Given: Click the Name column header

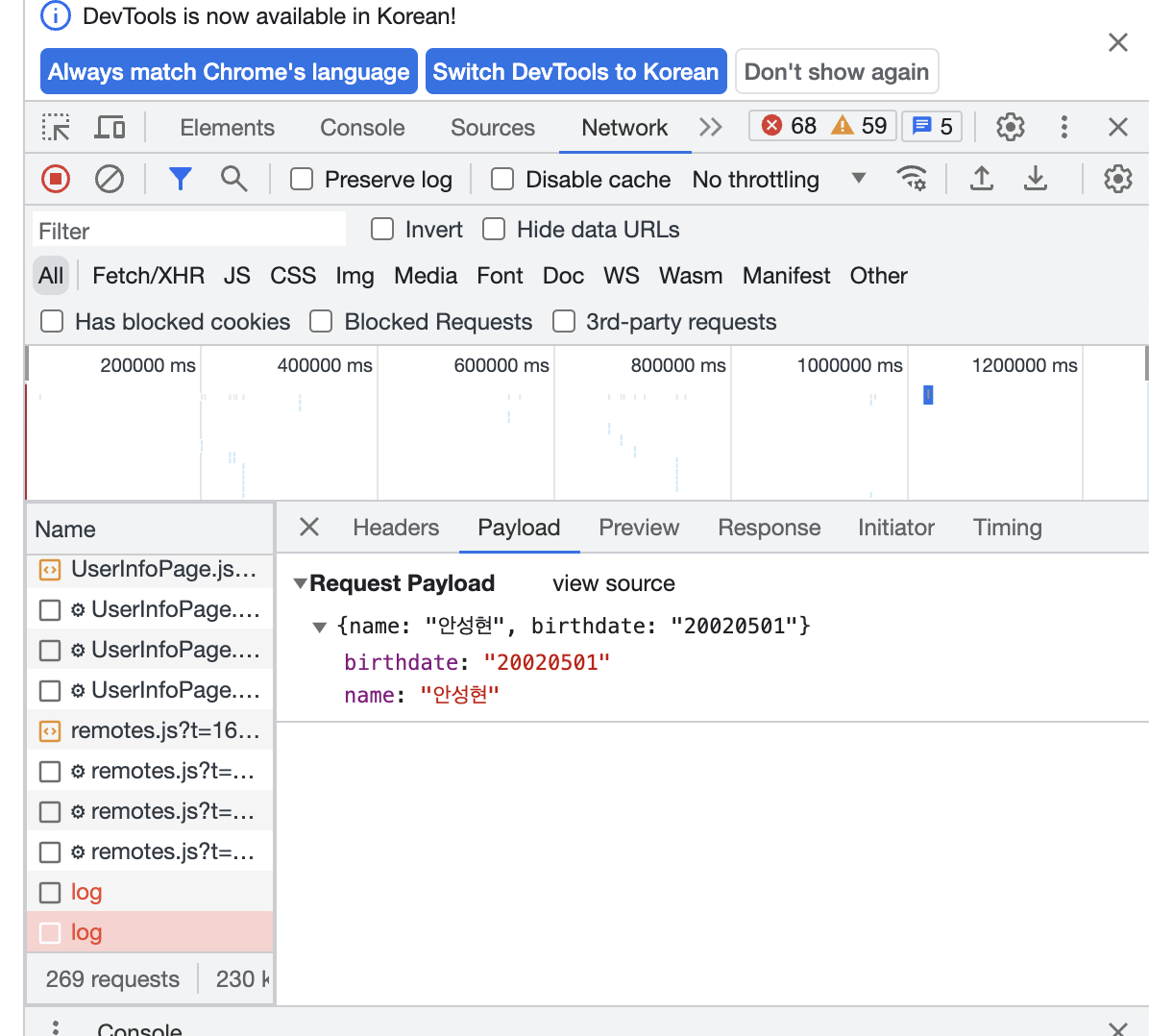Looking at the screenshot, I should click(x=150, y=530).
